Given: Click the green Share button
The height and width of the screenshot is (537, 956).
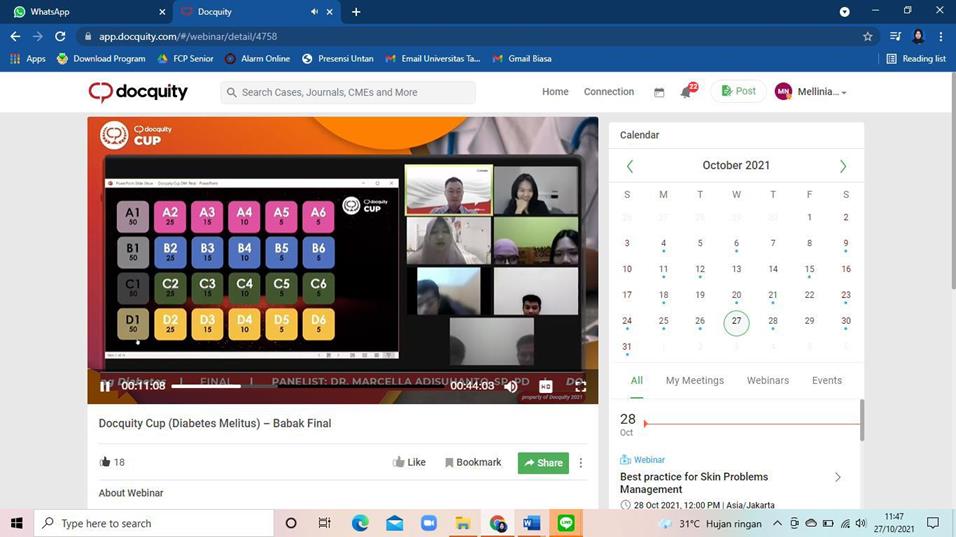Looking at the screenshot, I should pyautogui.click(x=543, y=463).
